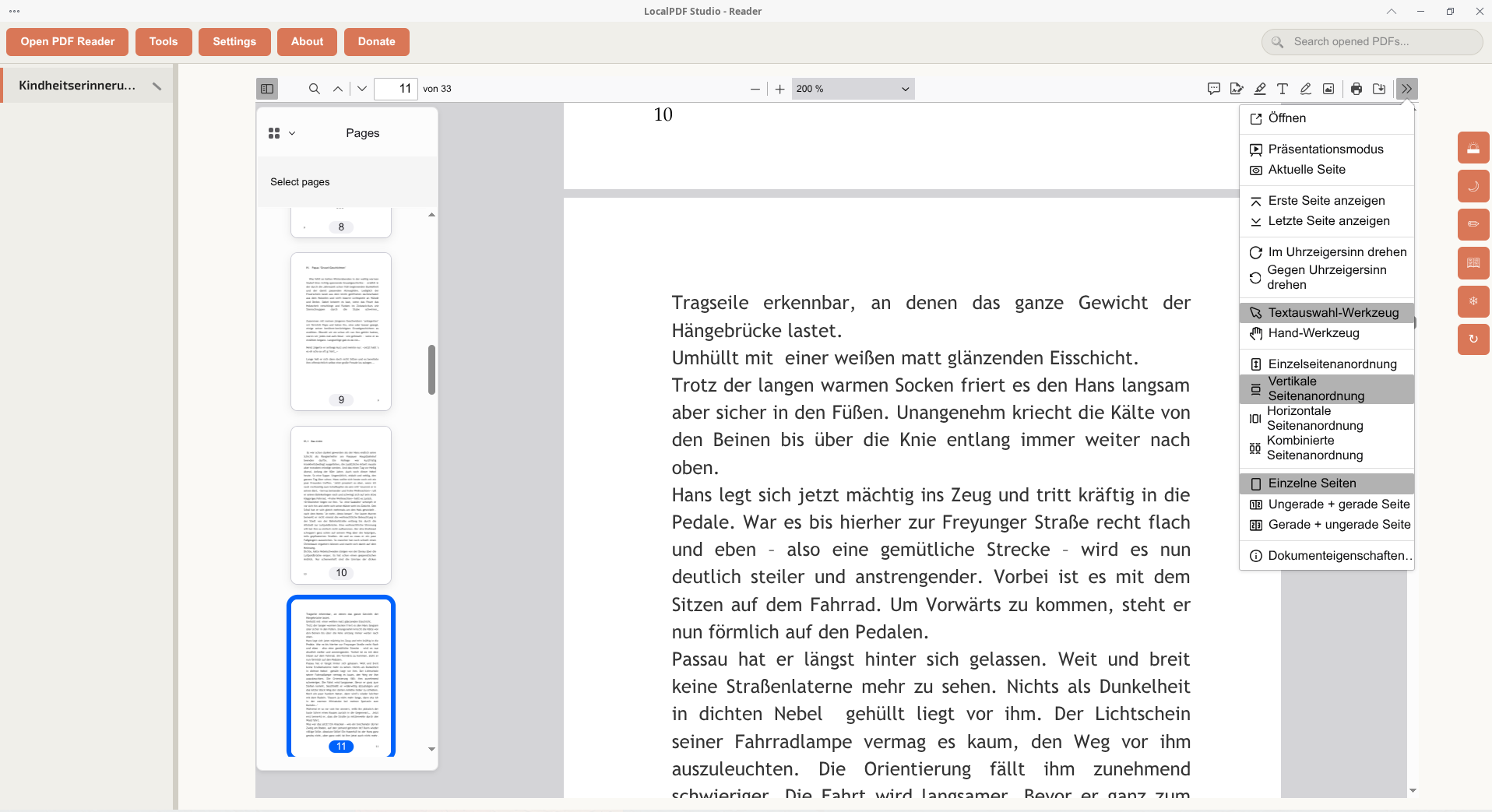The image size is (1492, 812).
Task: Expand the sidebar view selector dropdown
Action: (x=281, y=133)
